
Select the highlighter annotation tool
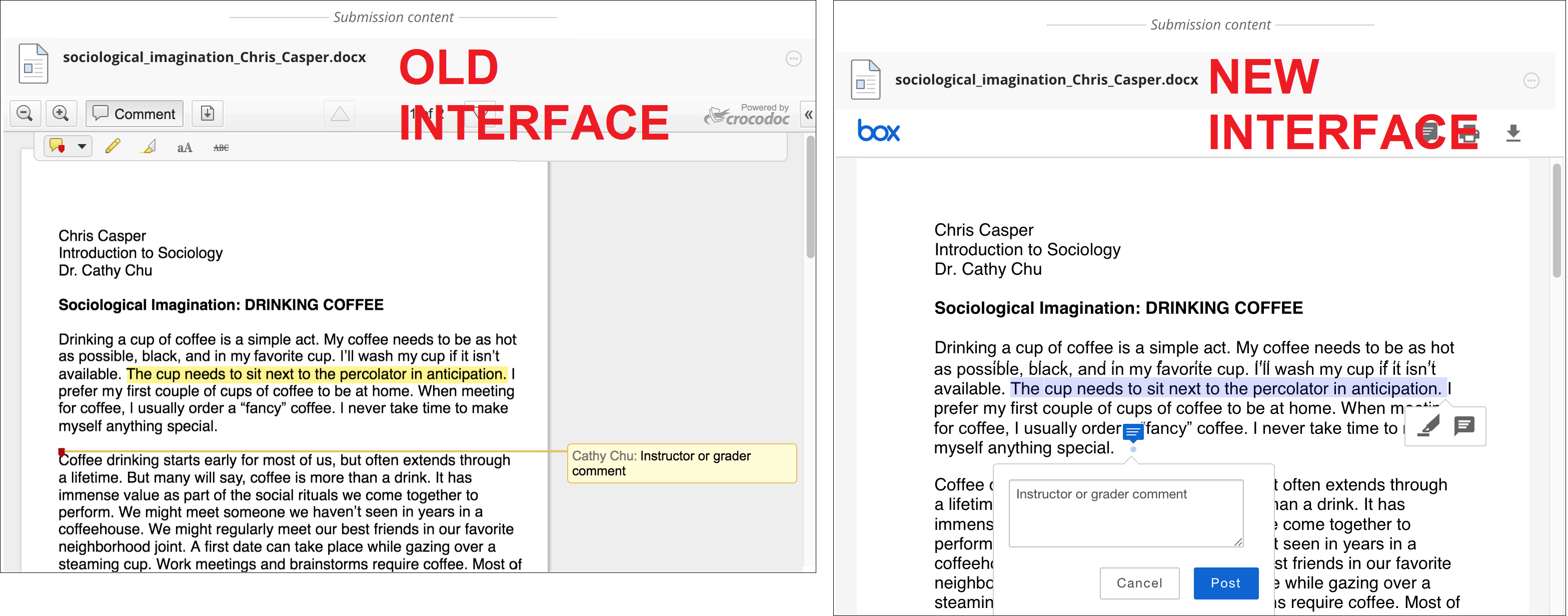(x=148, y=147)
